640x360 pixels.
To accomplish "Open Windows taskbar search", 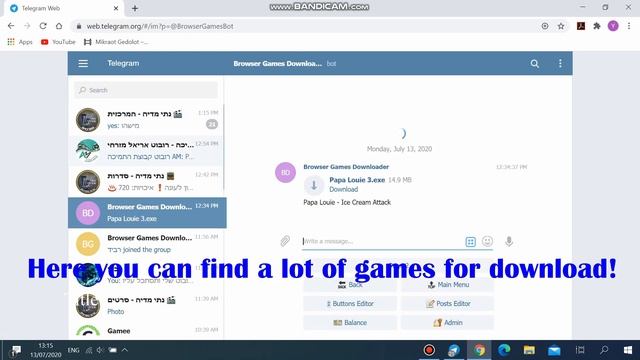I will 604,350.
